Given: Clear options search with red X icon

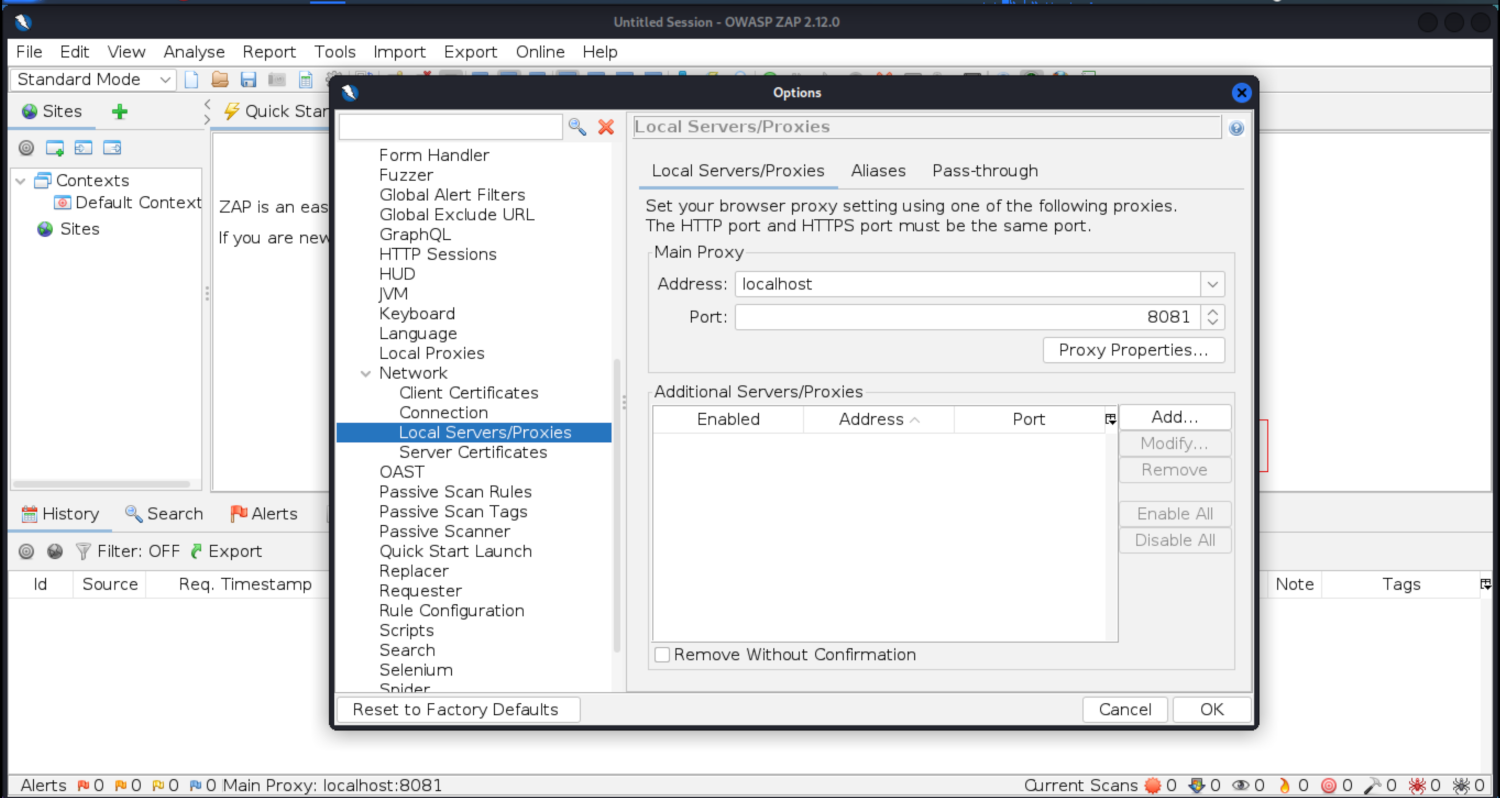Looking at the screenshot, I should click(x=605, y=126).
